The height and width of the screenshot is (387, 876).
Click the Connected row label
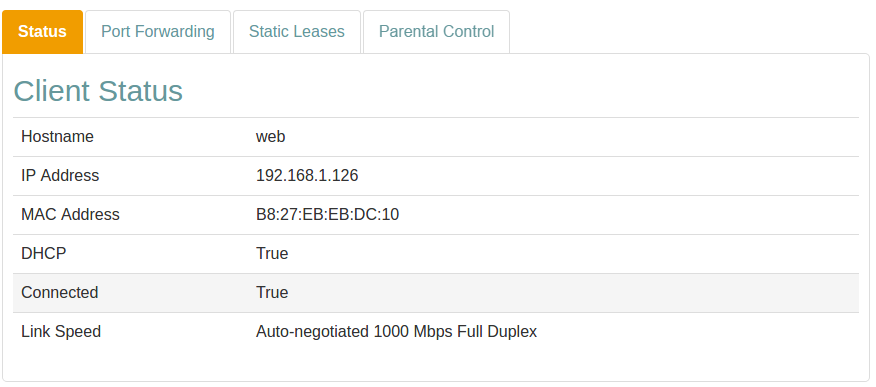click(x=60, y=293)
